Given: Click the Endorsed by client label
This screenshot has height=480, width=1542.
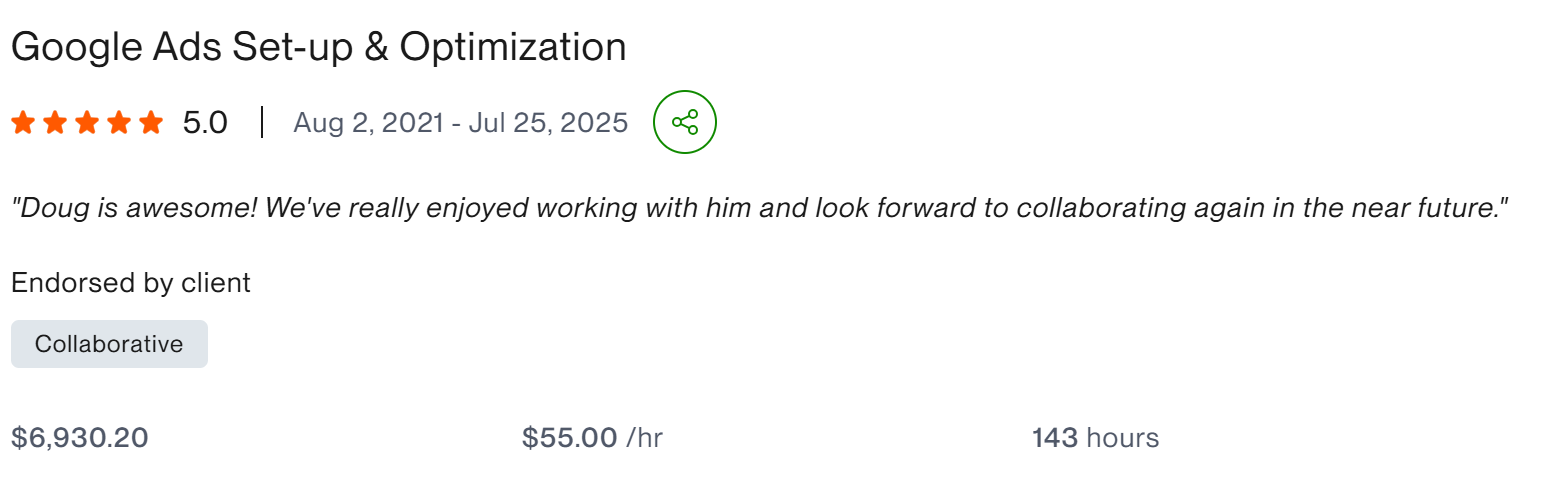Looking at the screenshot, I should tap(131, 283).
